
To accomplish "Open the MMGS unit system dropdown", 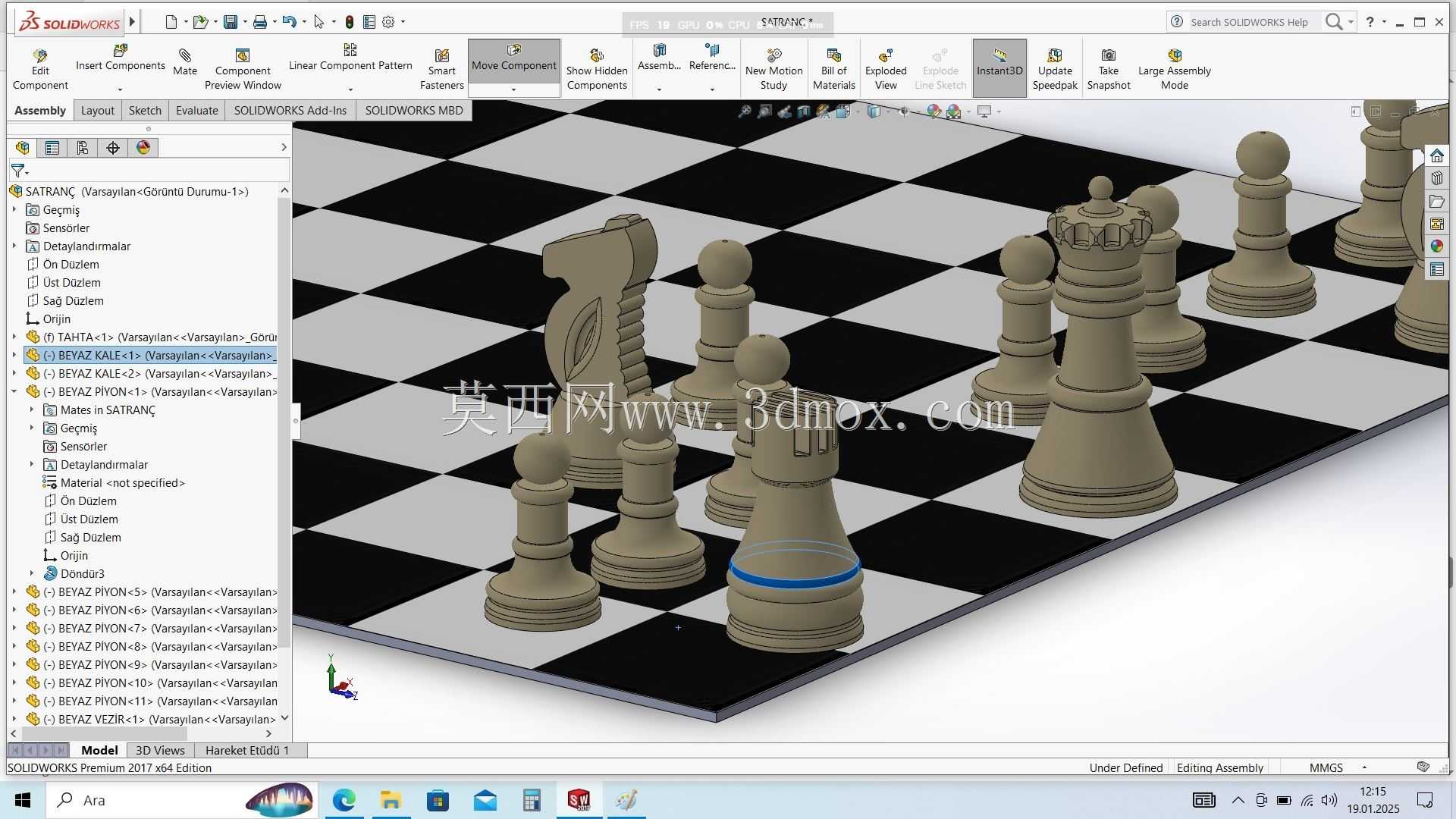I will (x=1364, y=767).
